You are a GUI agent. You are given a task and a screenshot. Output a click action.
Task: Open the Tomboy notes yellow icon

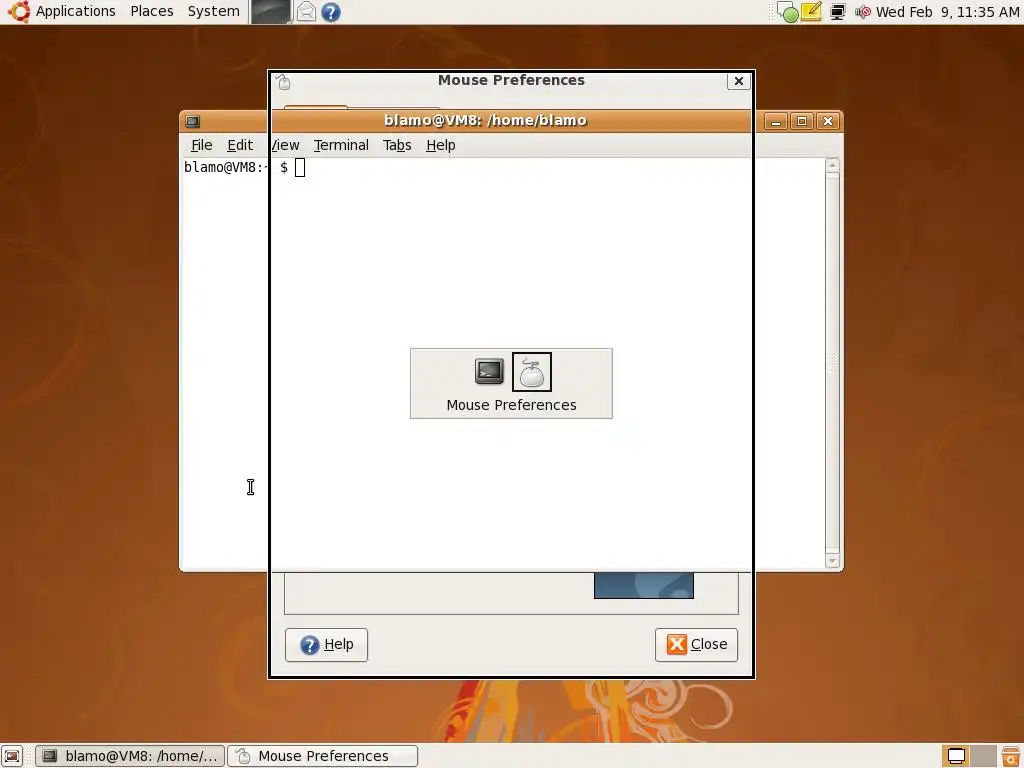pyautogui.click(x=810, y=12)
